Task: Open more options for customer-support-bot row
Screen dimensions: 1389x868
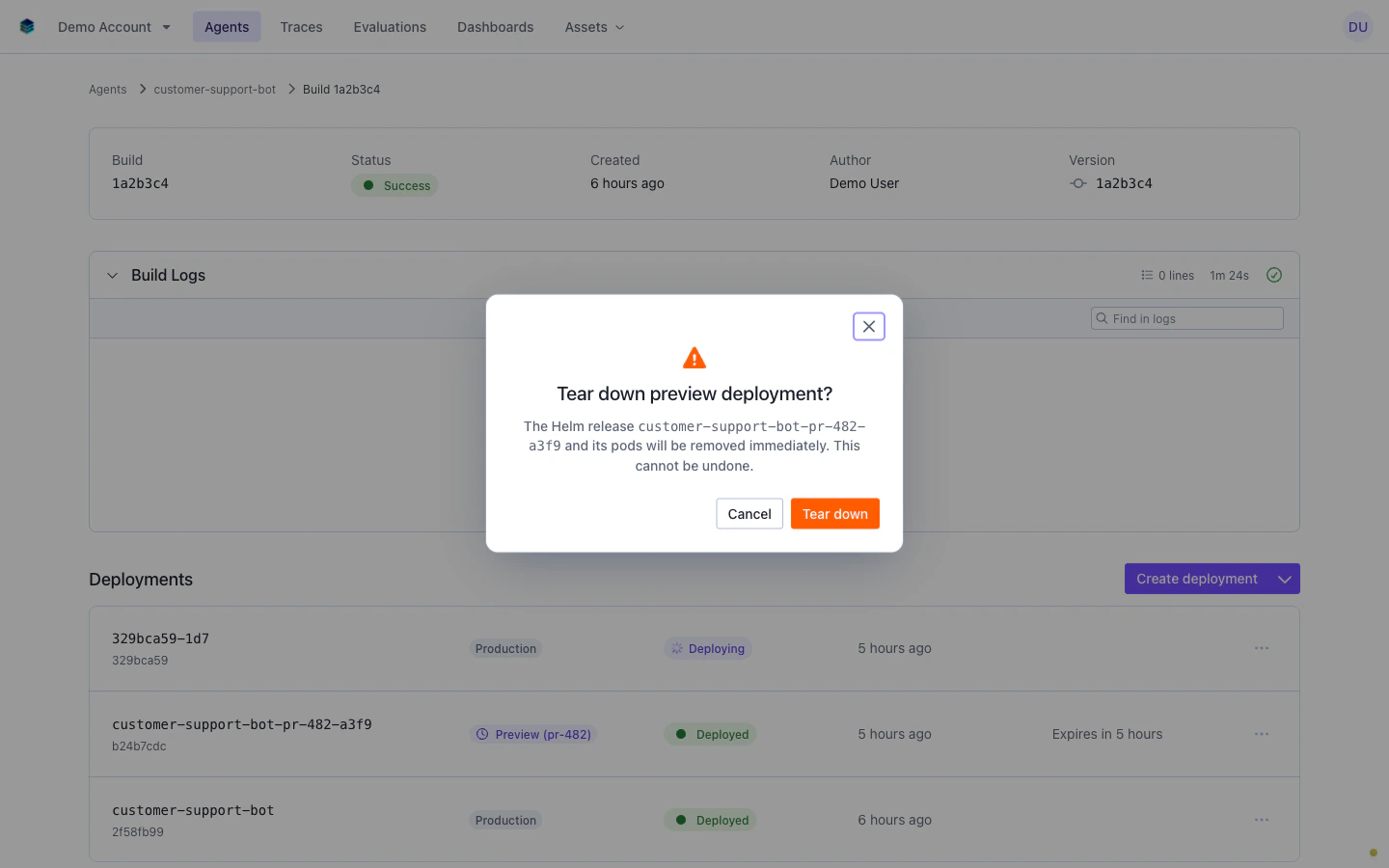Action: [1262, 821]
